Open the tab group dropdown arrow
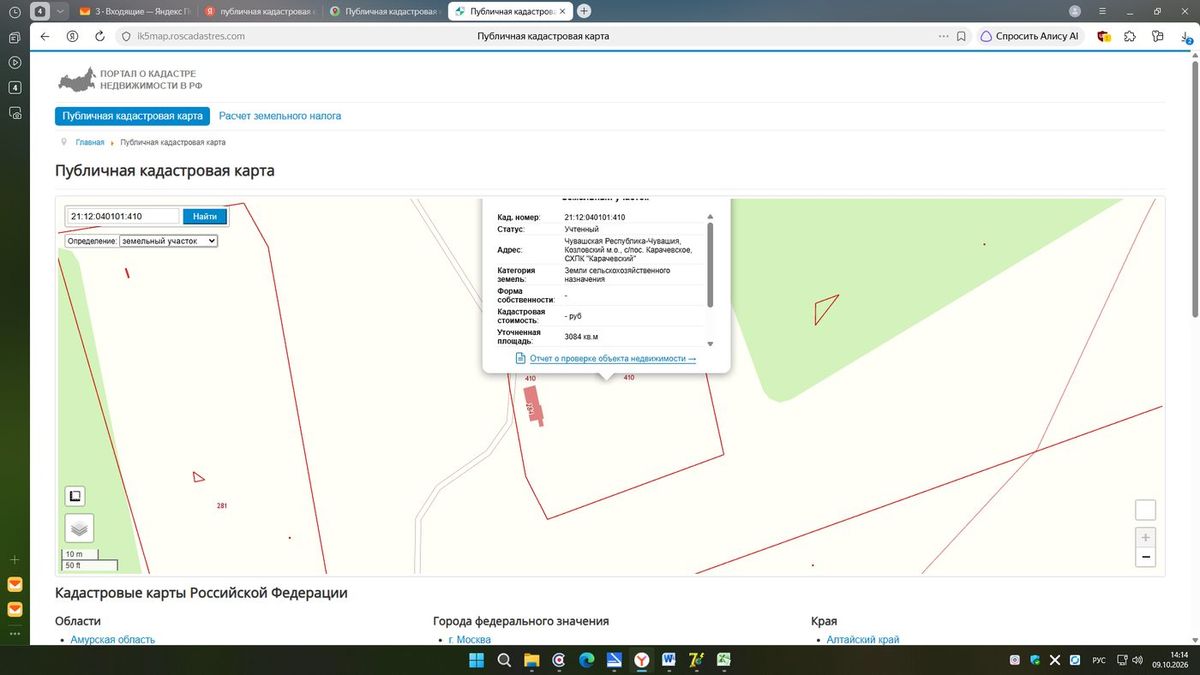The height and width of the screenshot is (675, 1200). [62, 11]
